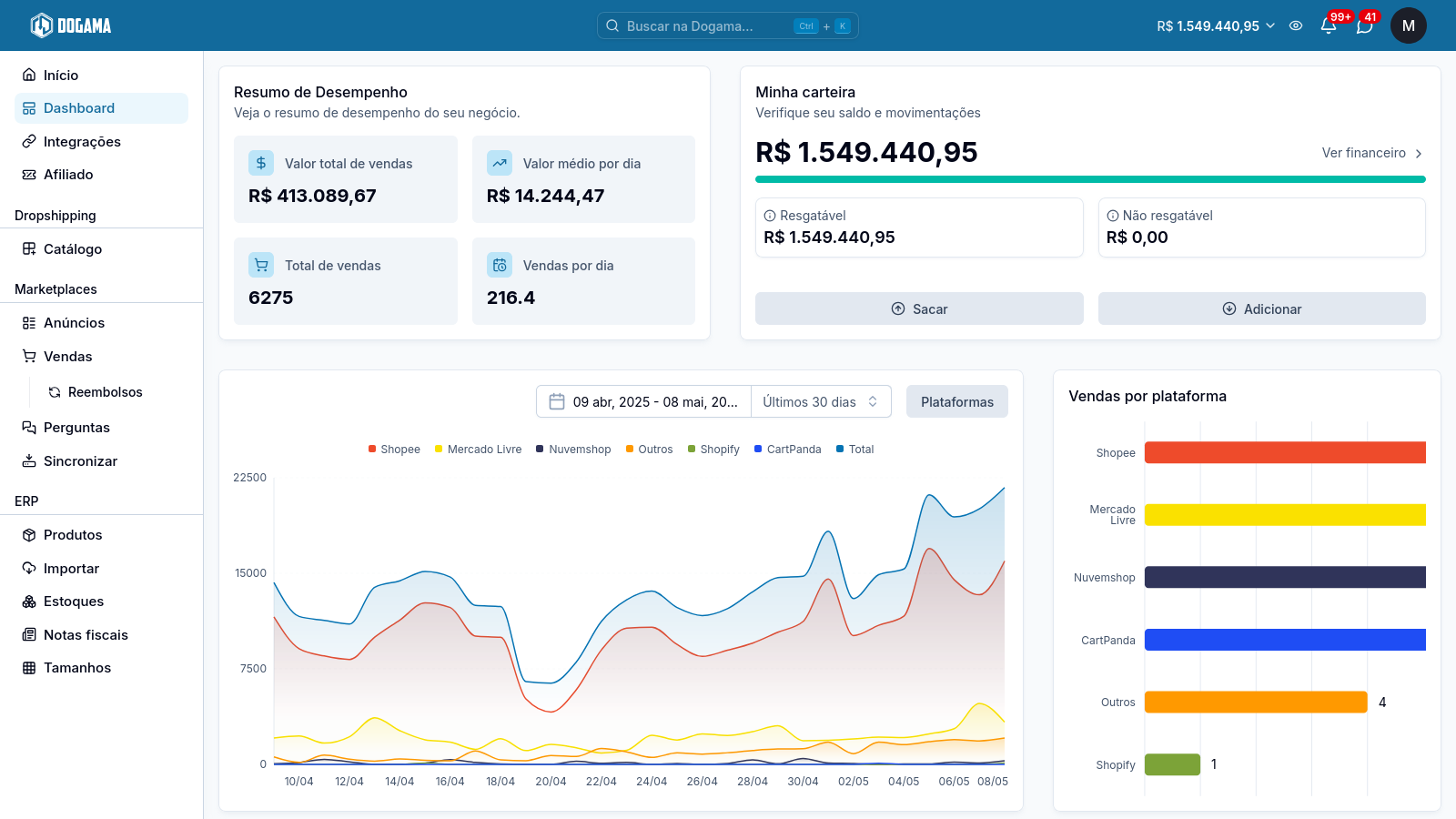
Task: Click the Estoques boxes icon
Action: tap(29, 602)
